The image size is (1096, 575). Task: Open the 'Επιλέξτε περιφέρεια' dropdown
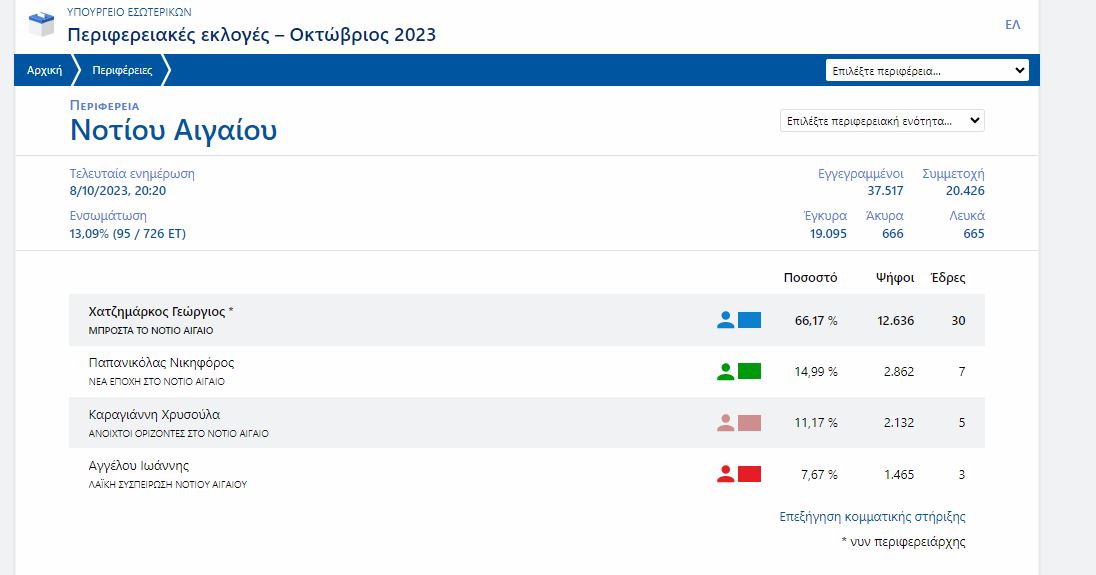(x=927, y=71)
